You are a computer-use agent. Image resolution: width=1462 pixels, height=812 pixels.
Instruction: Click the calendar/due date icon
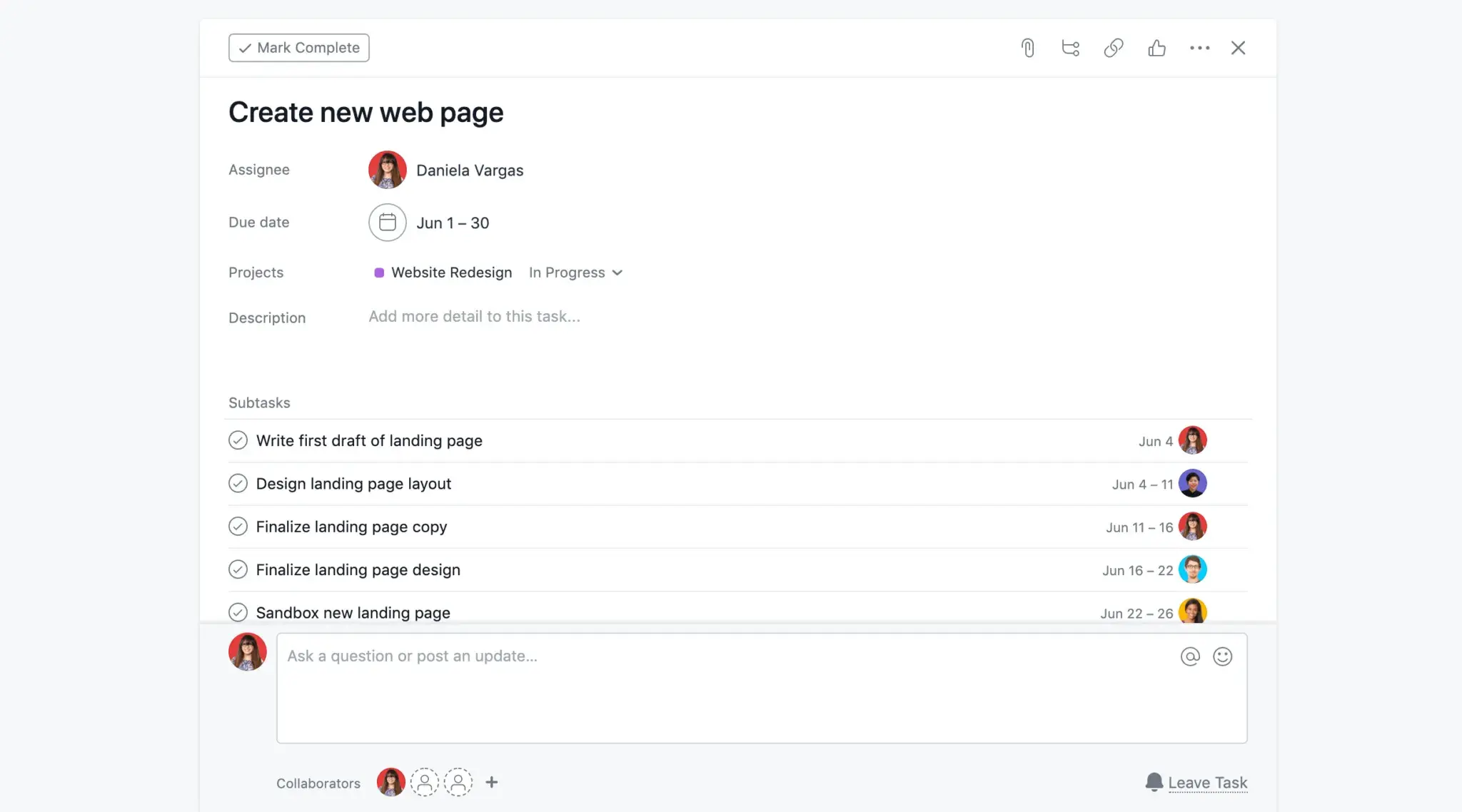point(387,222)
